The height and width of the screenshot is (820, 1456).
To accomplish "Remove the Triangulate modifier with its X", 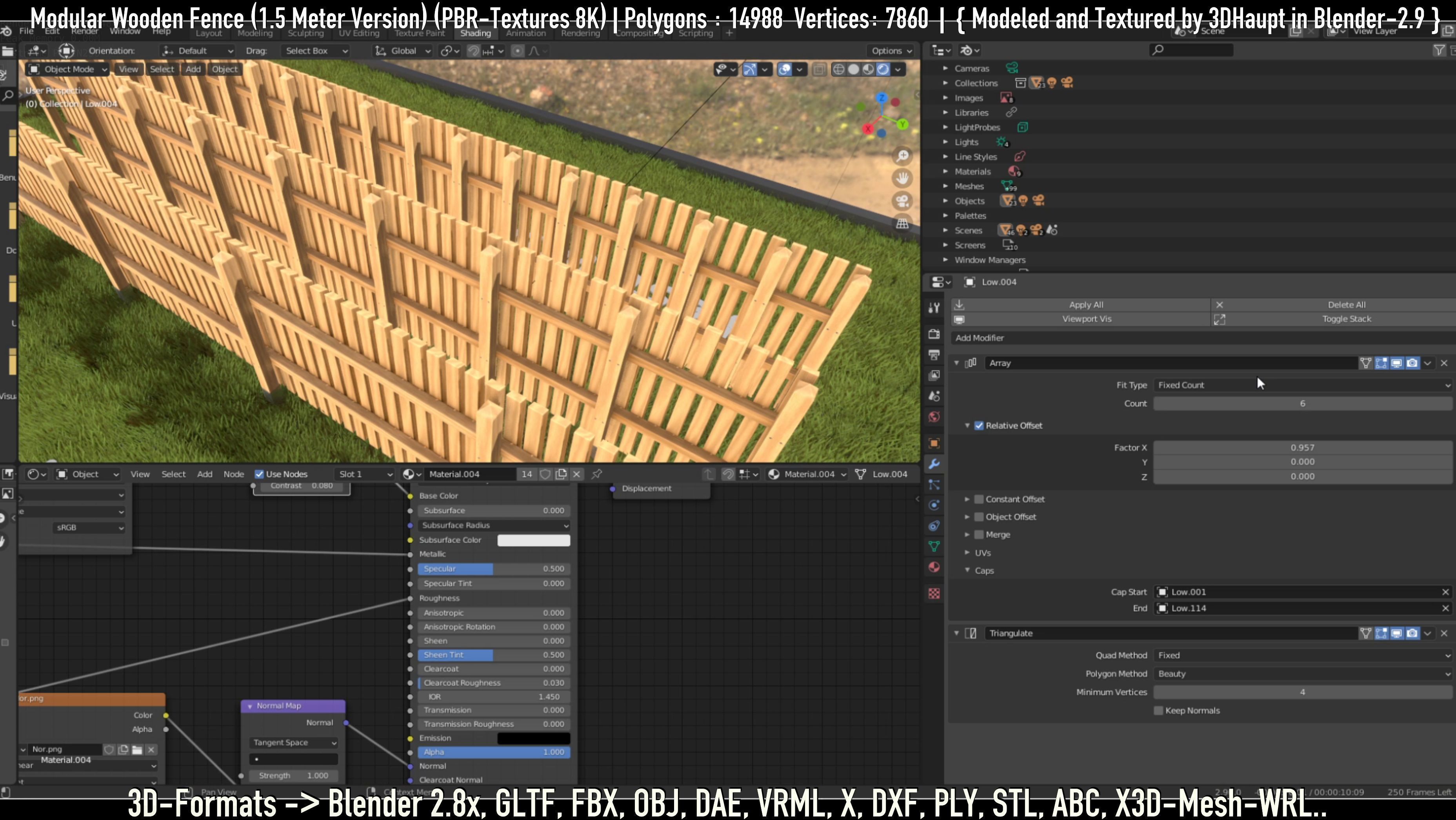I will 1444,633.
